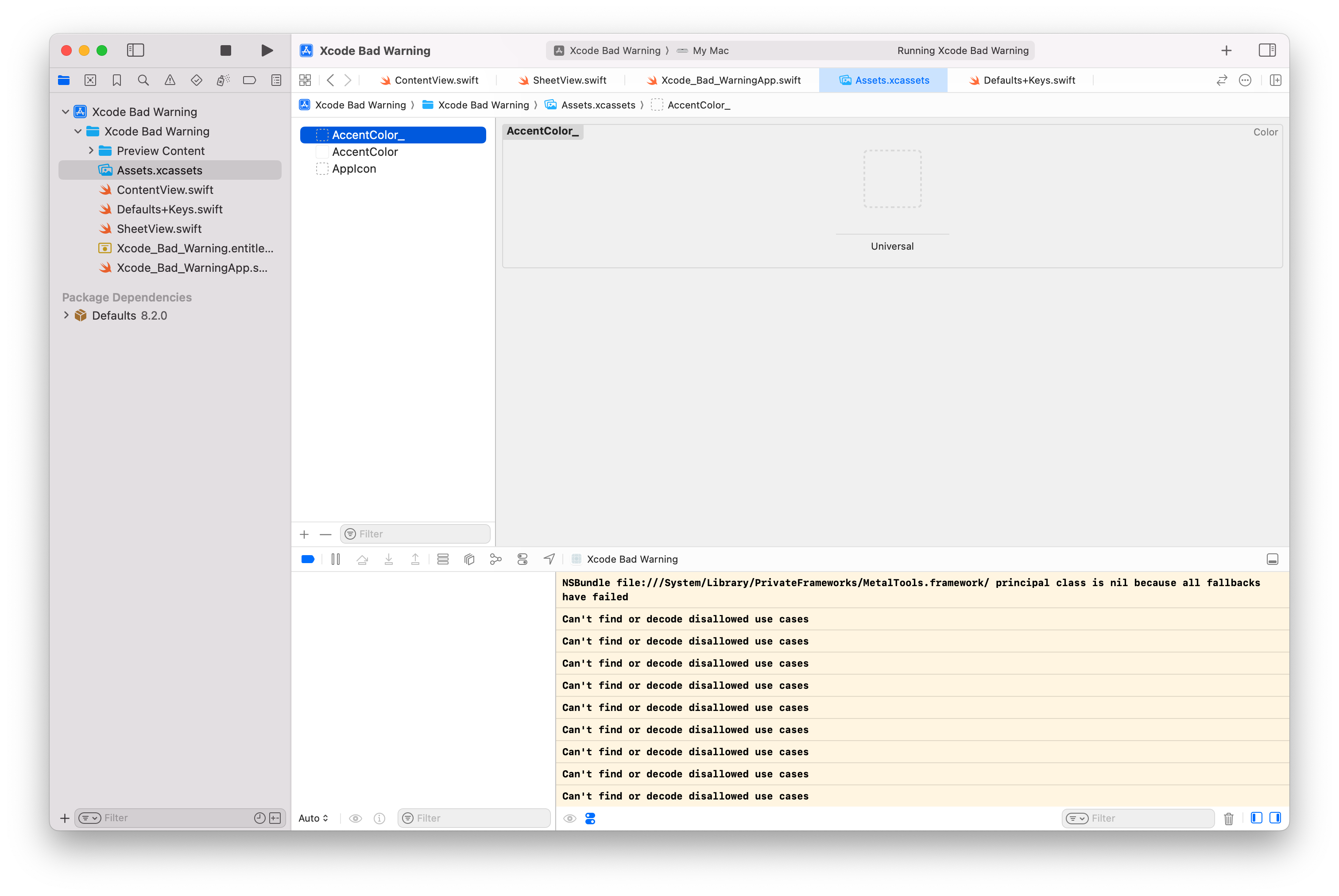This screenshot has height=896, width=1339.
Task: Select AccentColor item in asset catalog
Action: click(x=364, y=151)
